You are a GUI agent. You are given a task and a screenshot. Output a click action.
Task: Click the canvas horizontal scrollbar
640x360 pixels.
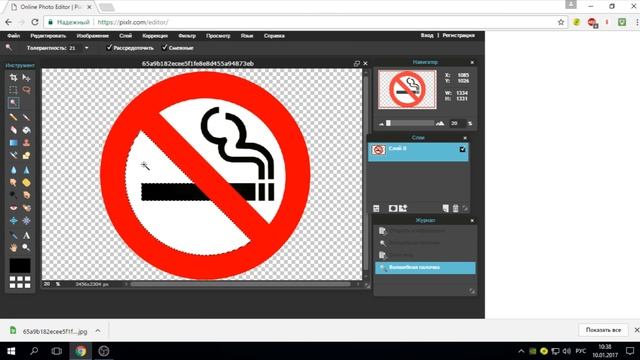[x=241, y=284]
